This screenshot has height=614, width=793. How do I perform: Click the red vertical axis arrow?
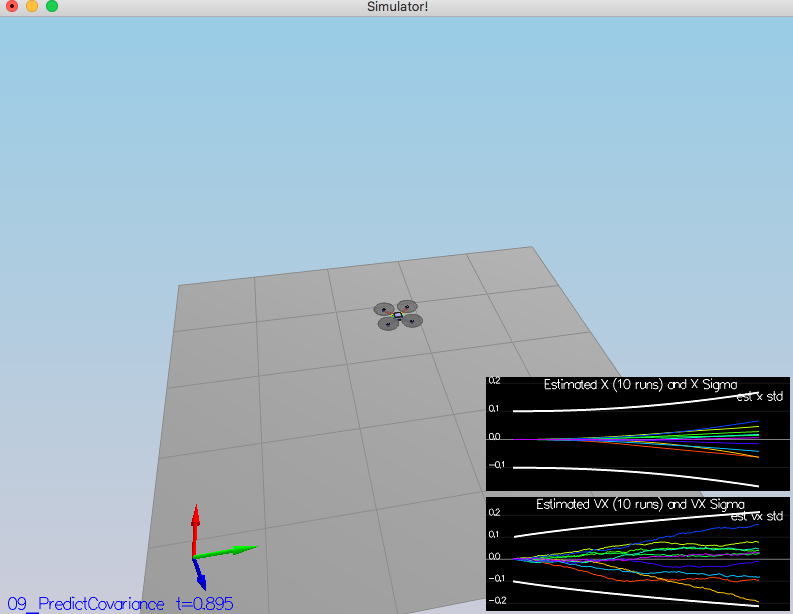point(195,531)
